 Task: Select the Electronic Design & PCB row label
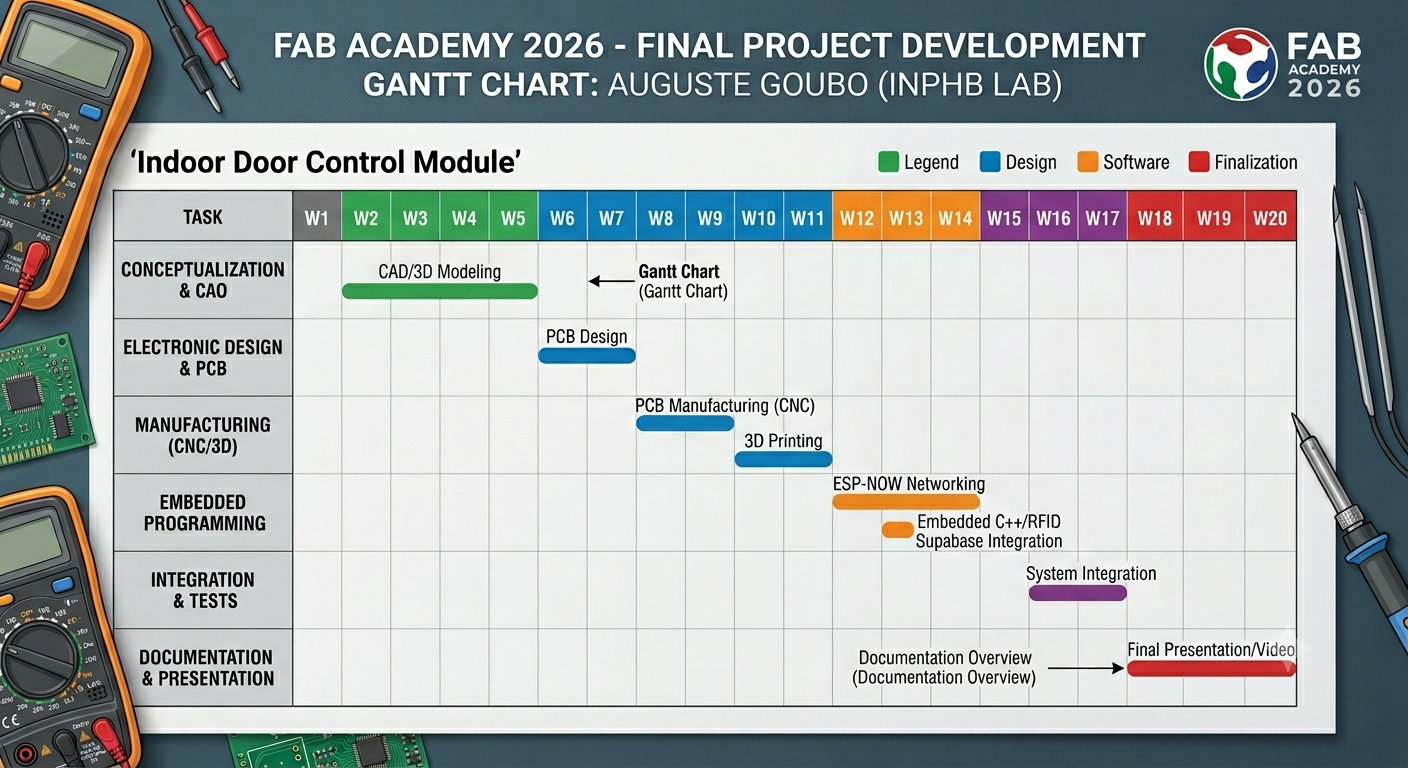pos(203,358)
